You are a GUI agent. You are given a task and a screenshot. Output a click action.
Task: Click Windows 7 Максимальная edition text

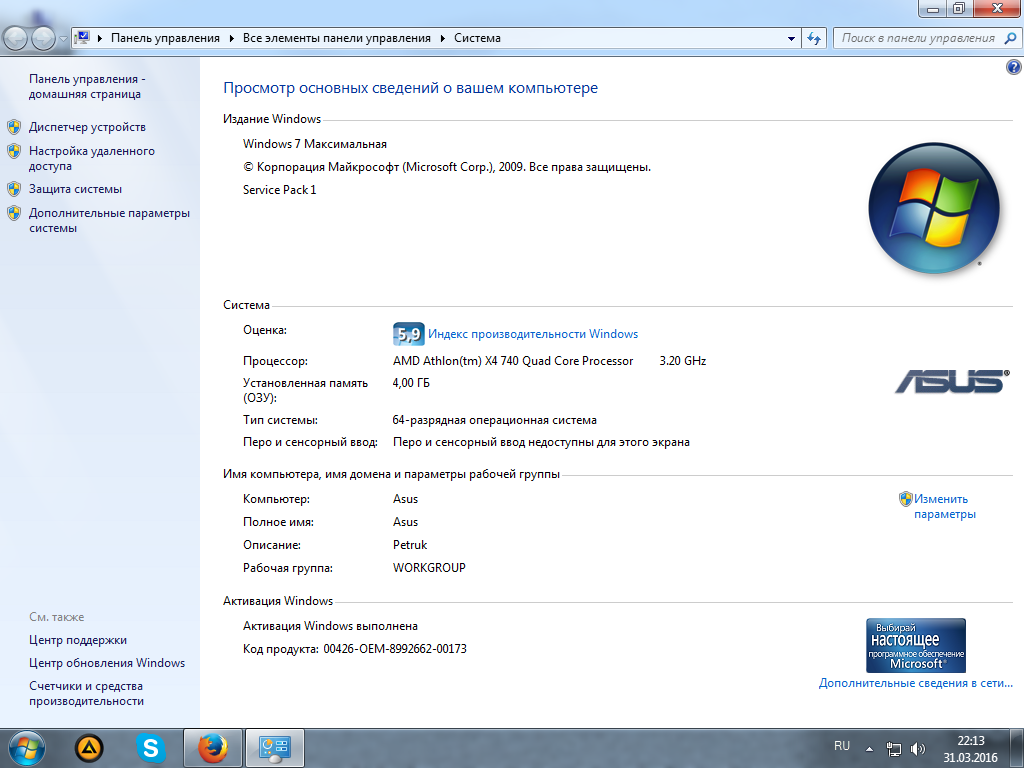pos(315,144)
